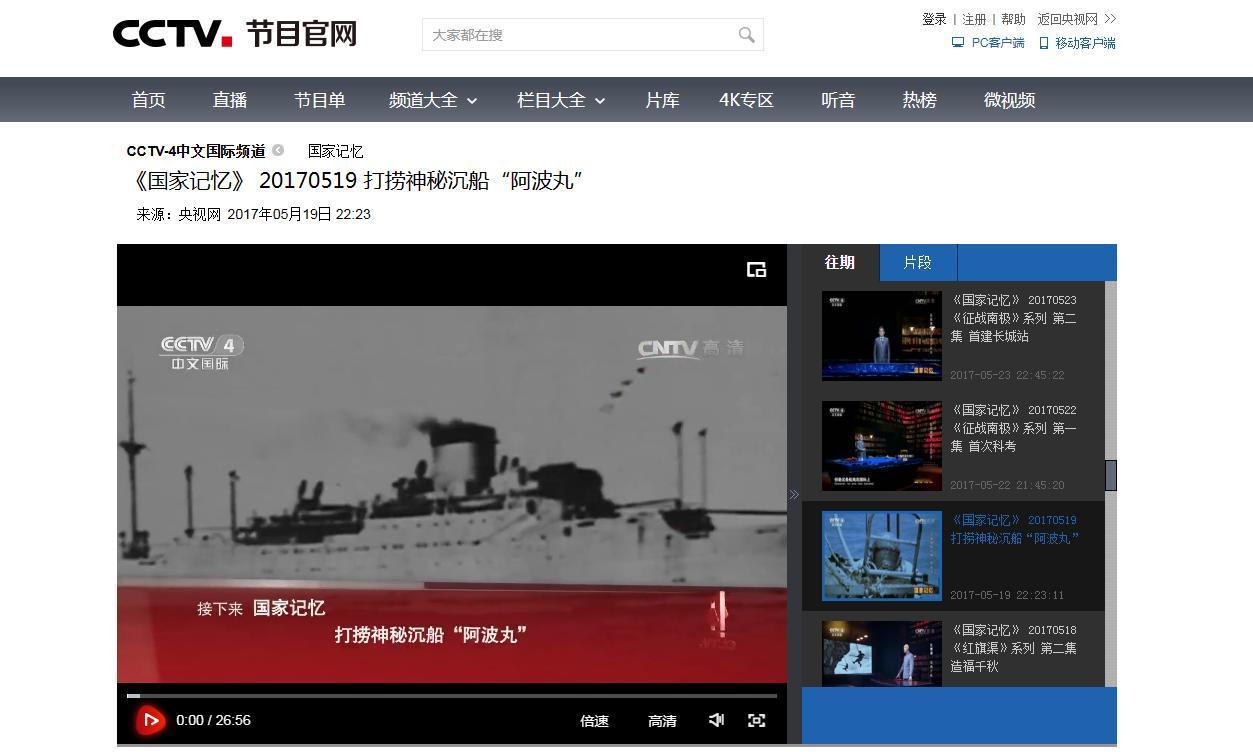Click the PC客户端 monitor icon
Viewport: 1253px width, 752px height.
click(958, 43)
